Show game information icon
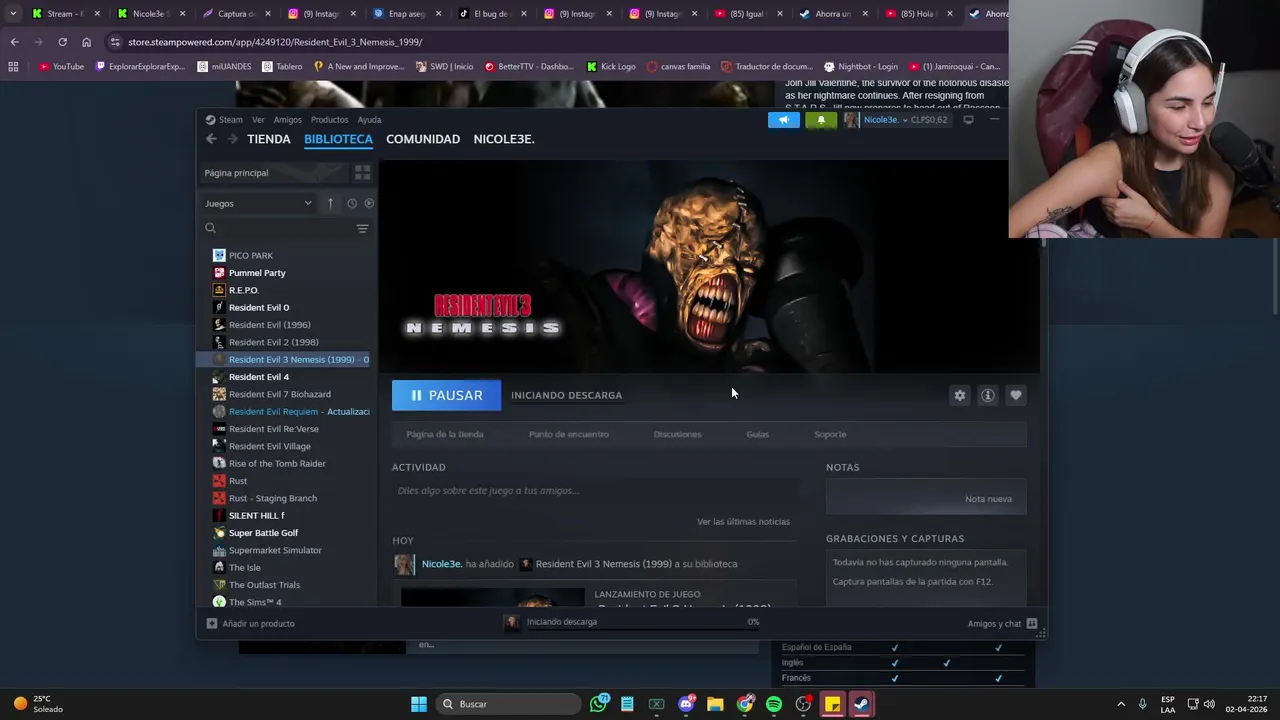 988,395
